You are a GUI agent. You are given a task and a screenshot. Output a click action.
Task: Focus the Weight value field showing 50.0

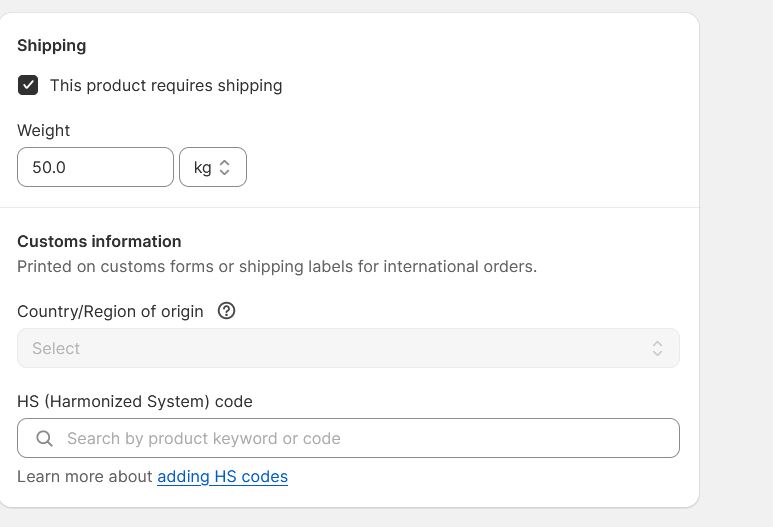pyautogui.click(x=95, y=167)
